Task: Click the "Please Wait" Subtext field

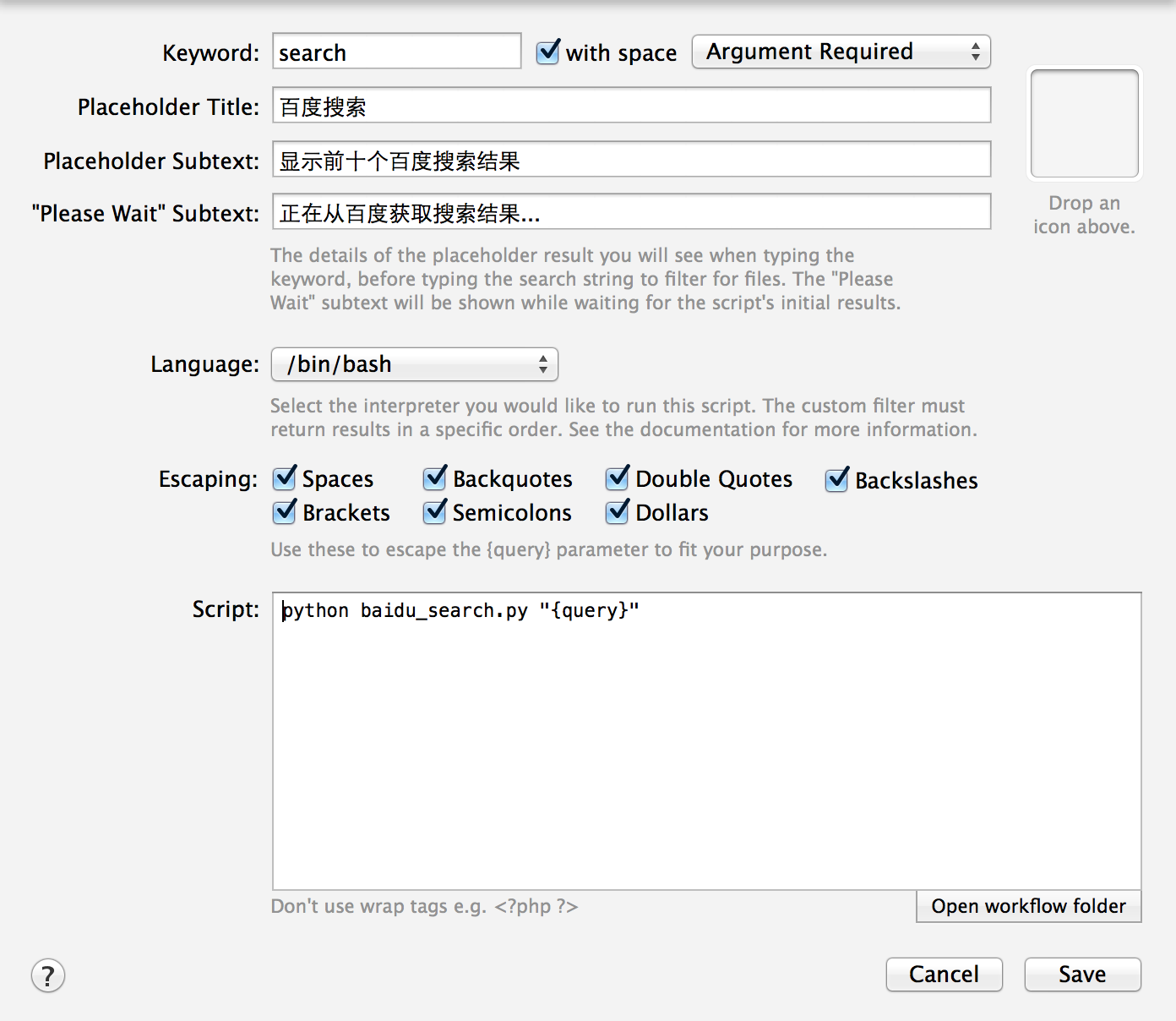Action: 631,212
